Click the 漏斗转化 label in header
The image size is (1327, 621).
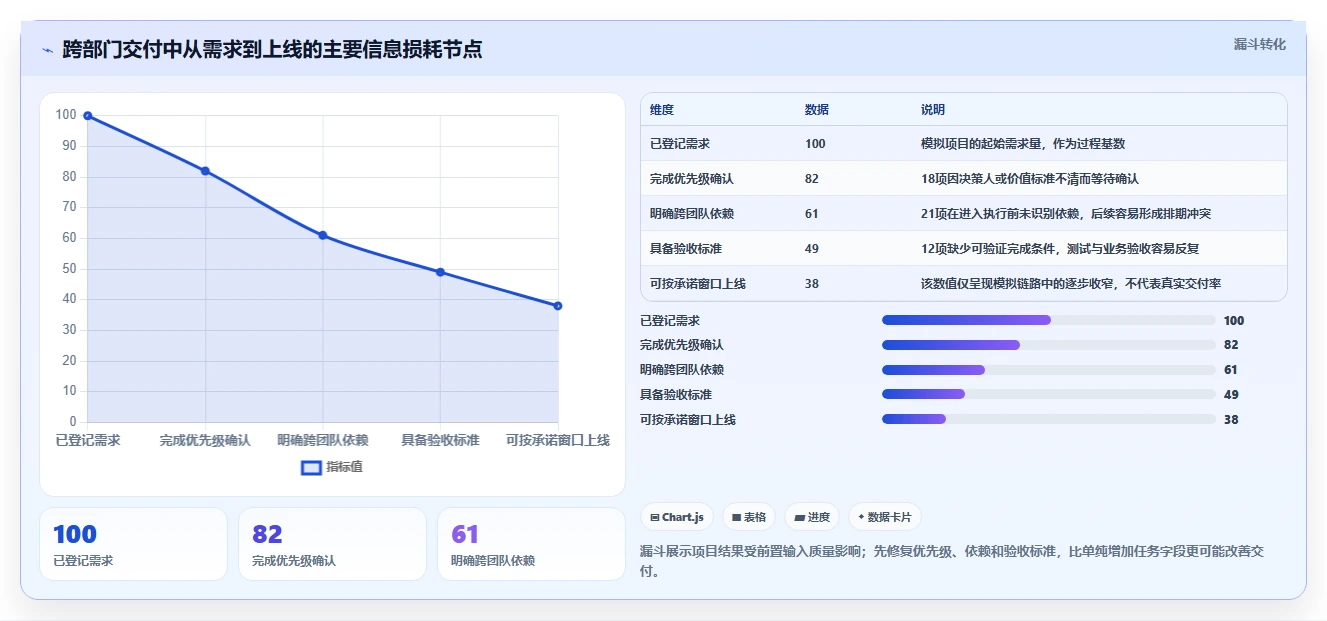pos(1259,45)
